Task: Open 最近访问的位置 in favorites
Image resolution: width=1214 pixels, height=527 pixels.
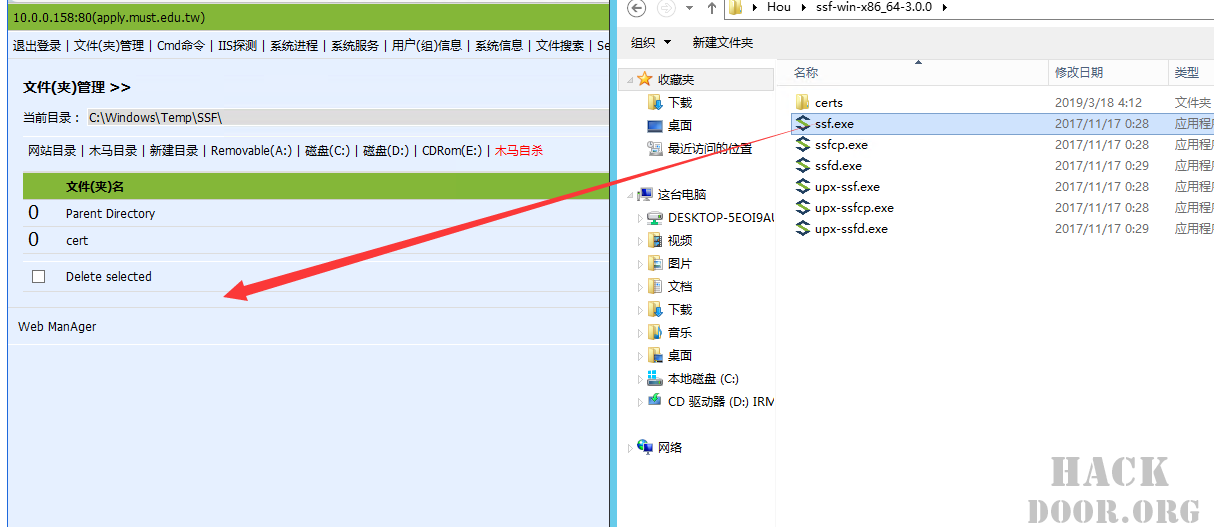Action: (x=710, y=149)
